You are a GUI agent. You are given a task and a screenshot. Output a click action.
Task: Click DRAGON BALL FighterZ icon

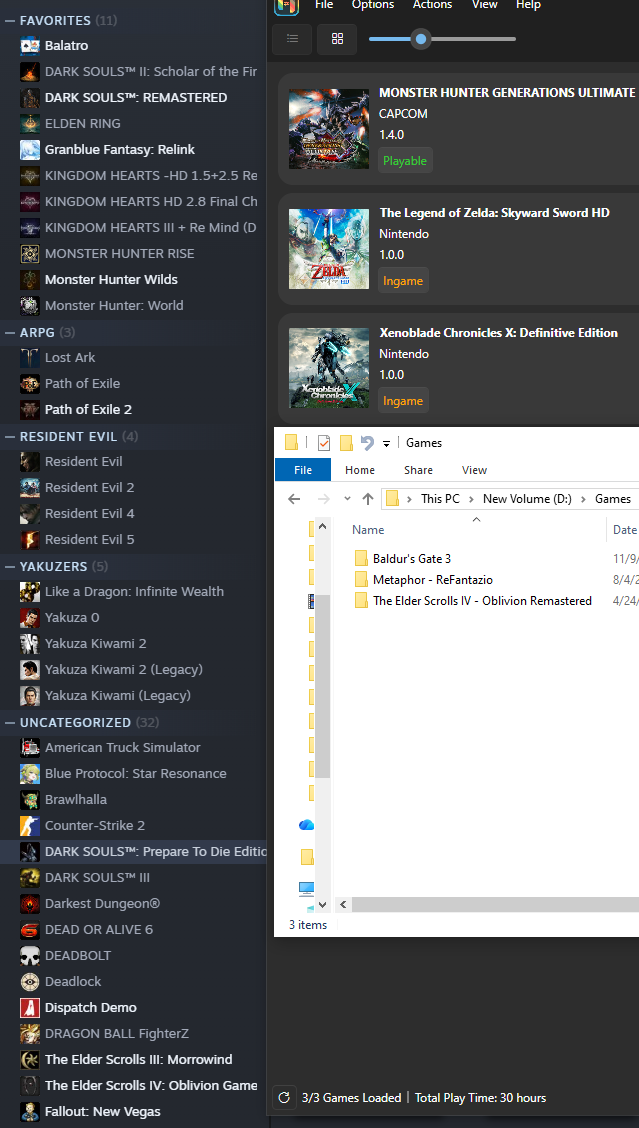pos(30,1034)
